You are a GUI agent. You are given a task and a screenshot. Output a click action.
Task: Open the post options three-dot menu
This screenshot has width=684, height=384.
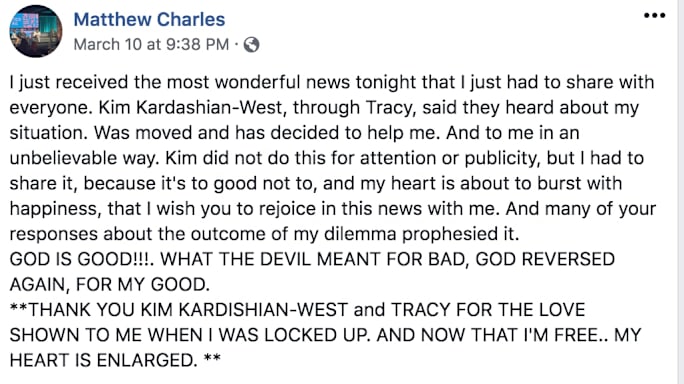pos(654,16)
